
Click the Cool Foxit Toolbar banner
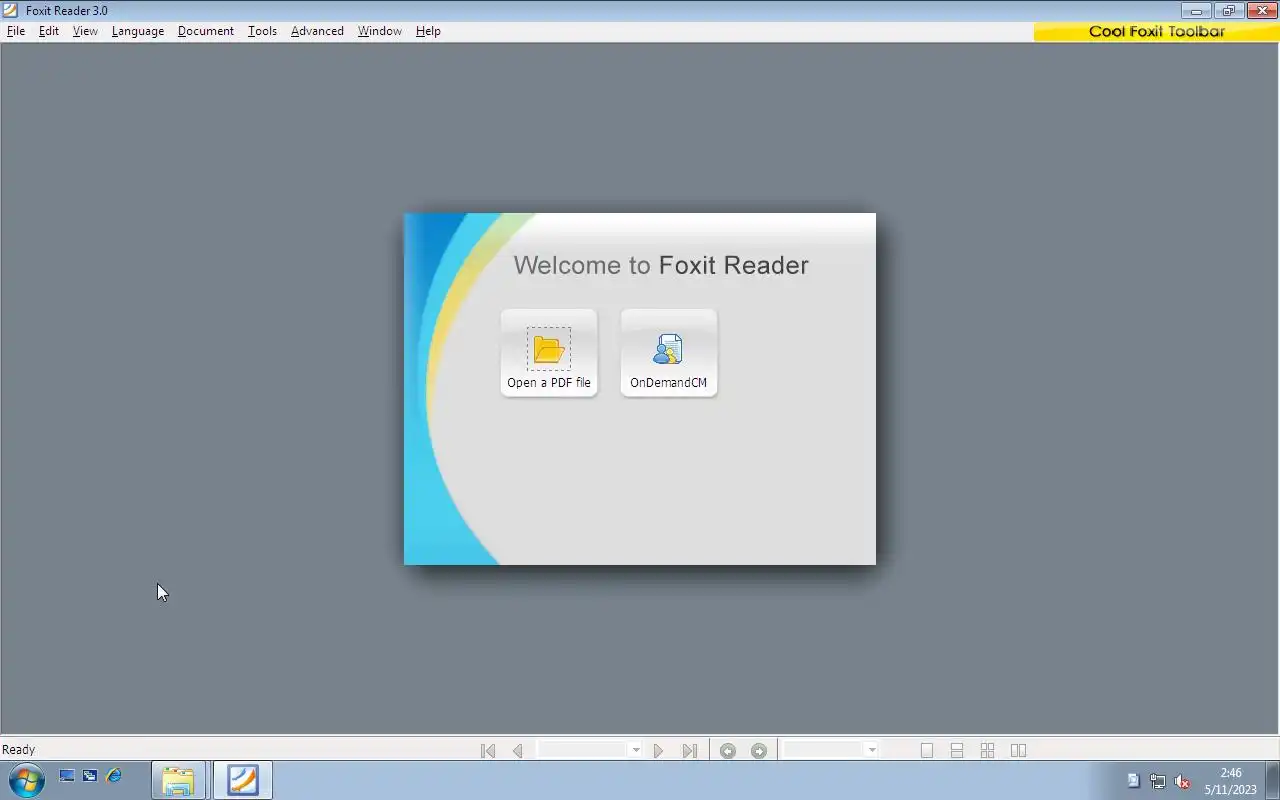[x=1157, y=32]
